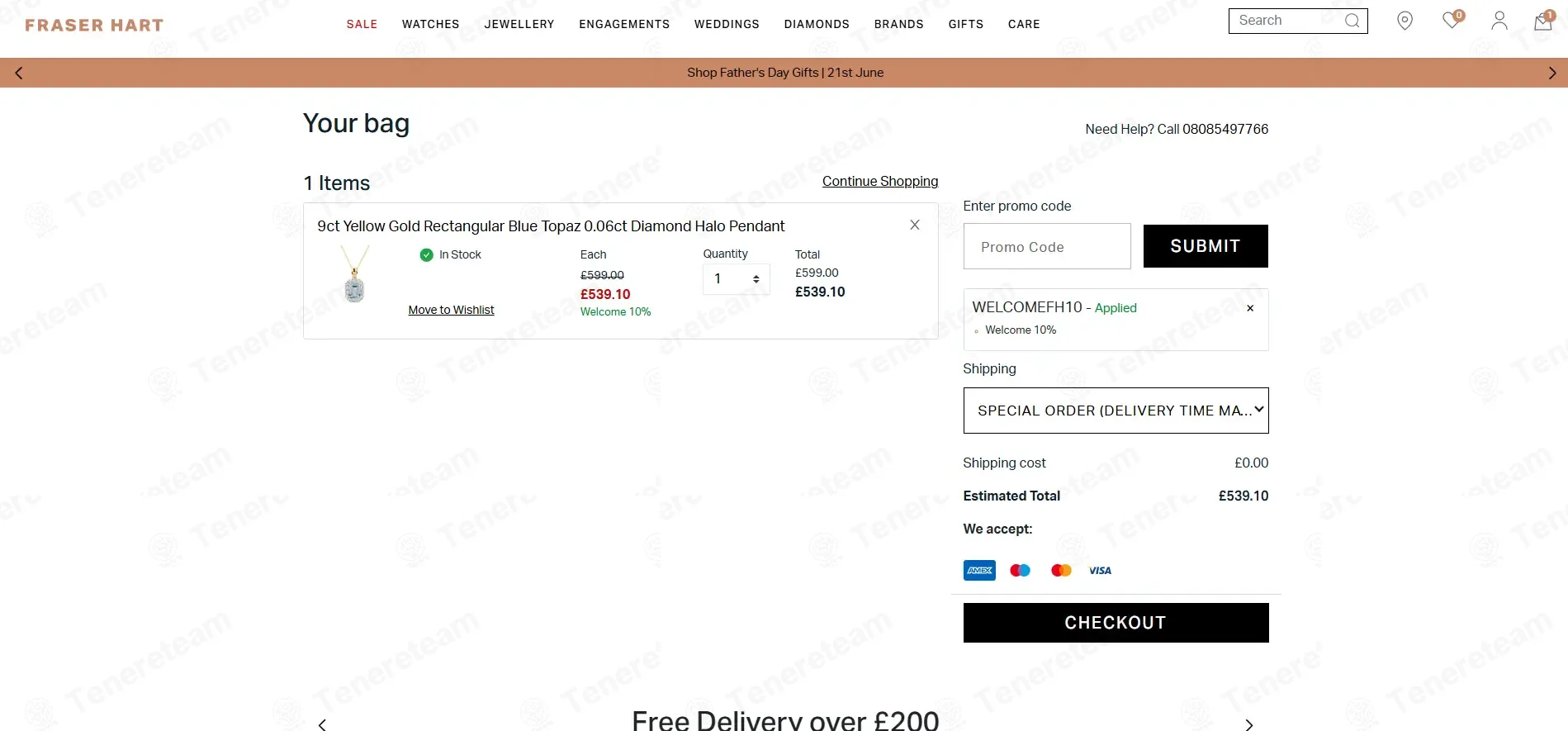
Task: Click the Maestro payment icon
Action: coord(1021,570)
